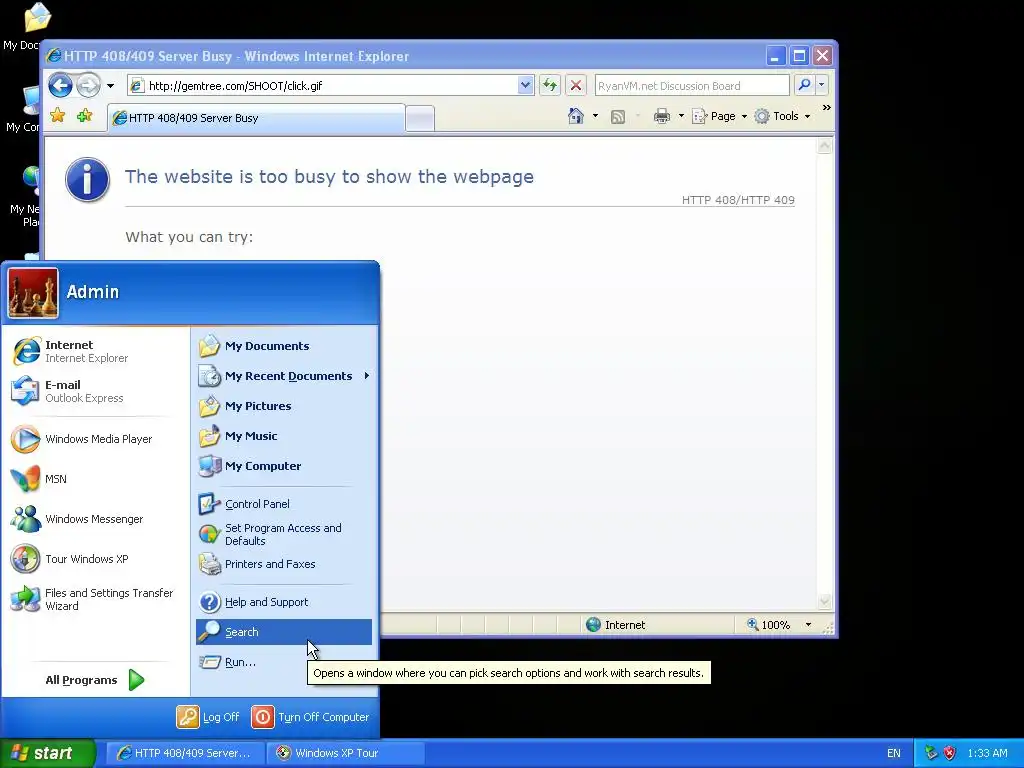Open My Computer from the Start menu
Image resolution: width=1024 pixels, height=768 pixels.
tap(283, 466)
